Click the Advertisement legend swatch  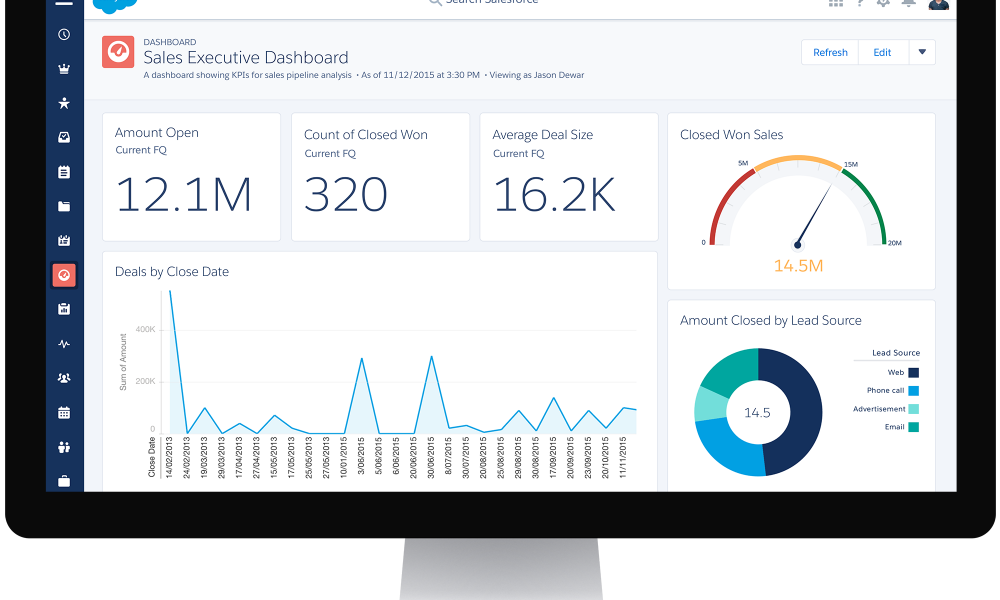point(913,409)
